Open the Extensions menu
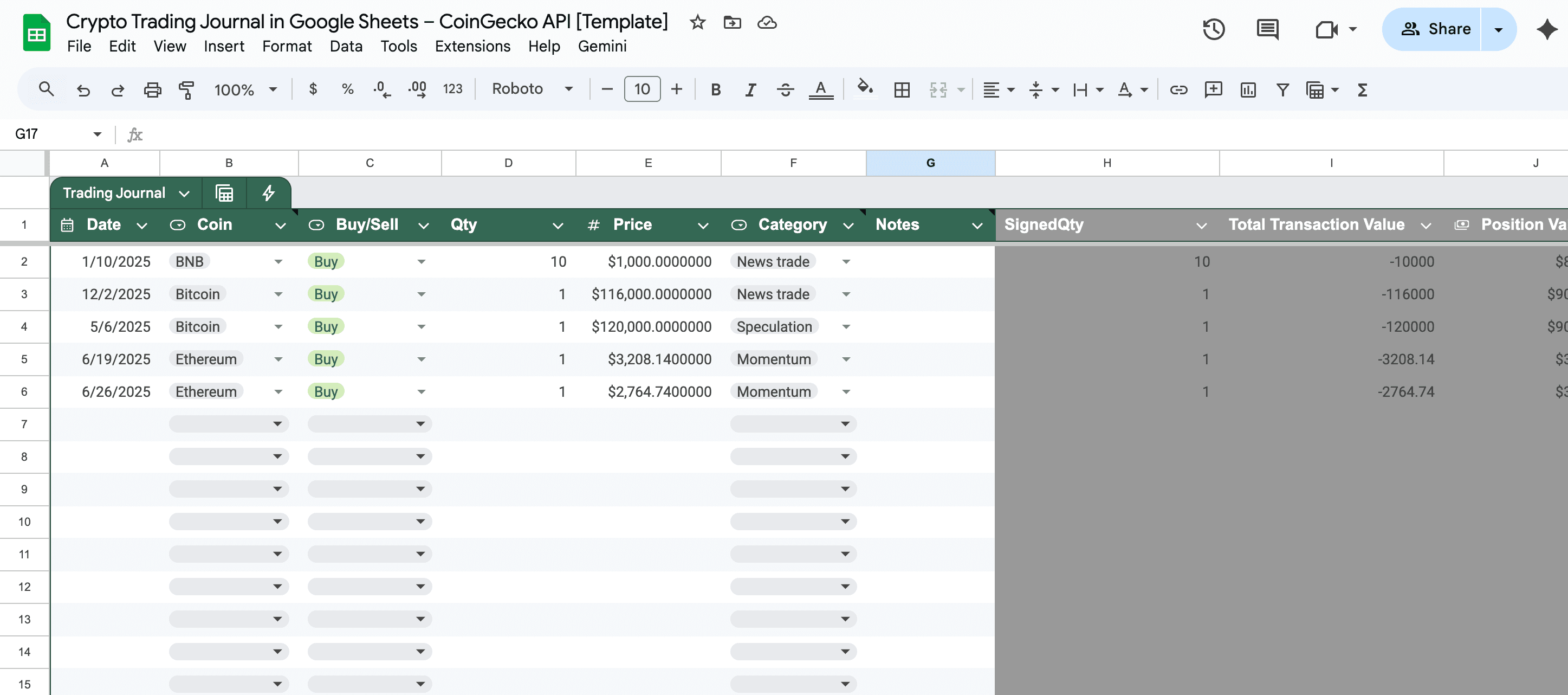The image size is (1568, 695). tap(473, 46)
